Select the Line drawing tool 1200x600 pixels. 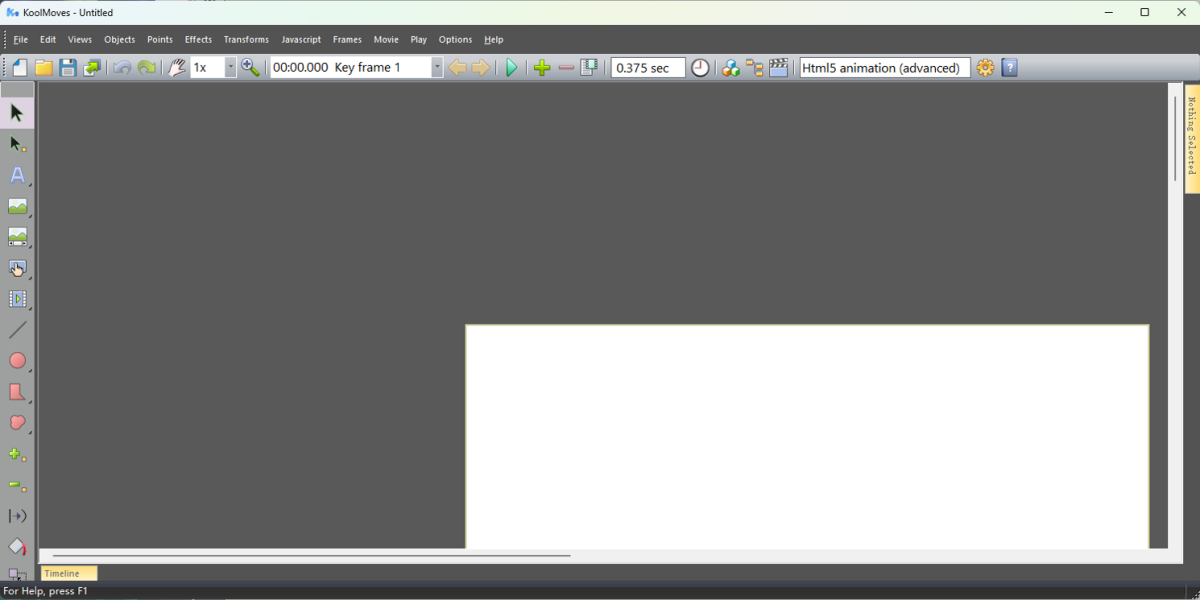pyautogui.click(x=17, y=330)
